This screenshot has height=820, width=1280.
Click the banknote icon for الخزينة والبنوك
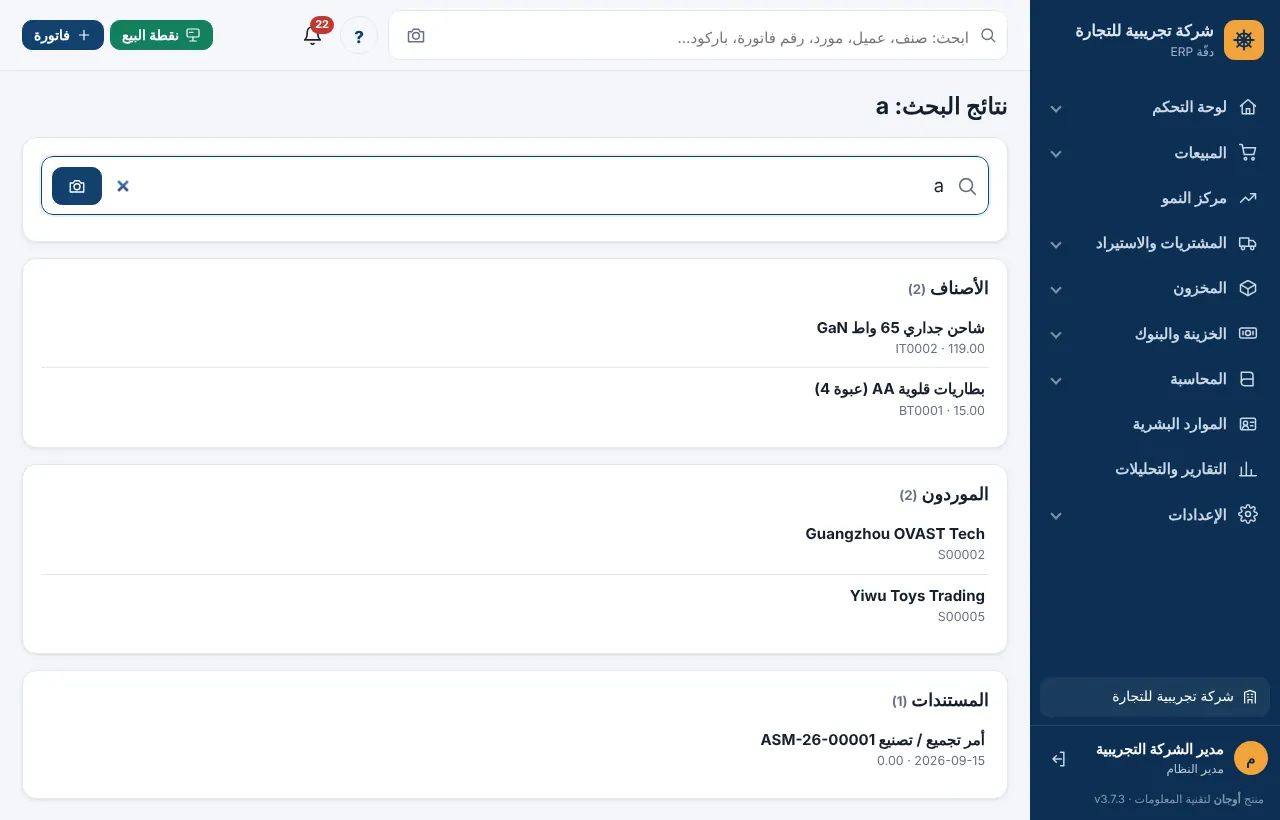click(x=1247, y=333)
